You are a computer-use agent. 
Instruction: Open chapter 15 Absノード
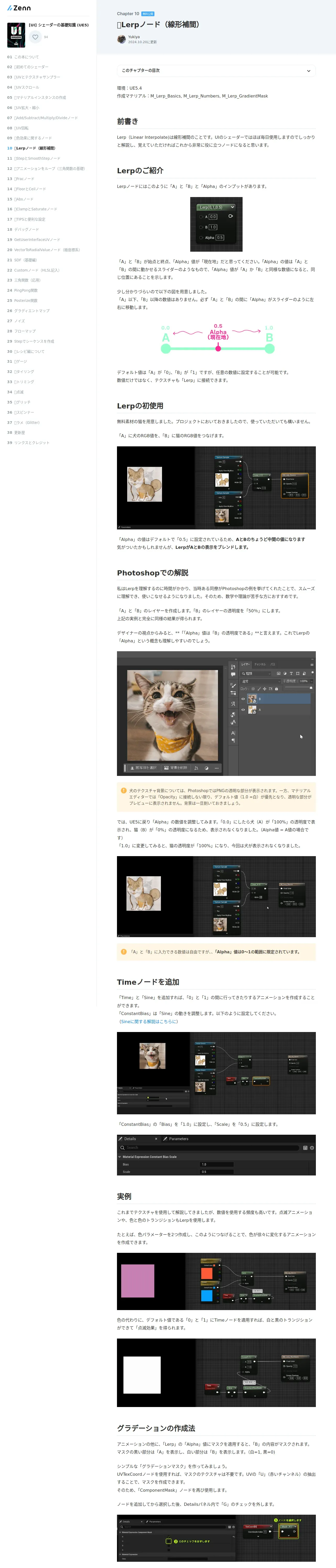tap(20, 199)
